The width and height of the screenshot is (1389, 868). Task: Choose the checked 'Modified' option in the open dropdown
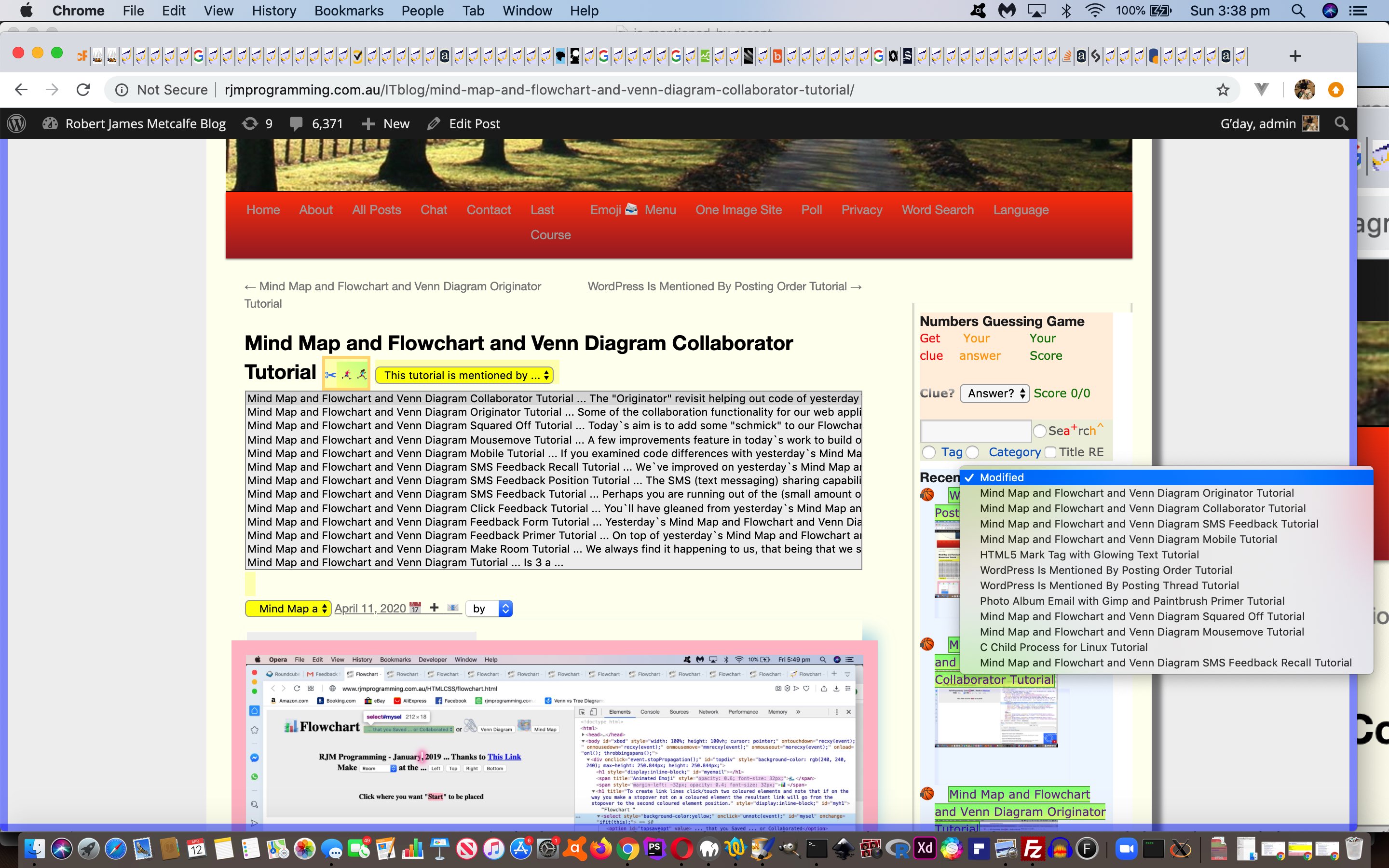point(1166,477)
